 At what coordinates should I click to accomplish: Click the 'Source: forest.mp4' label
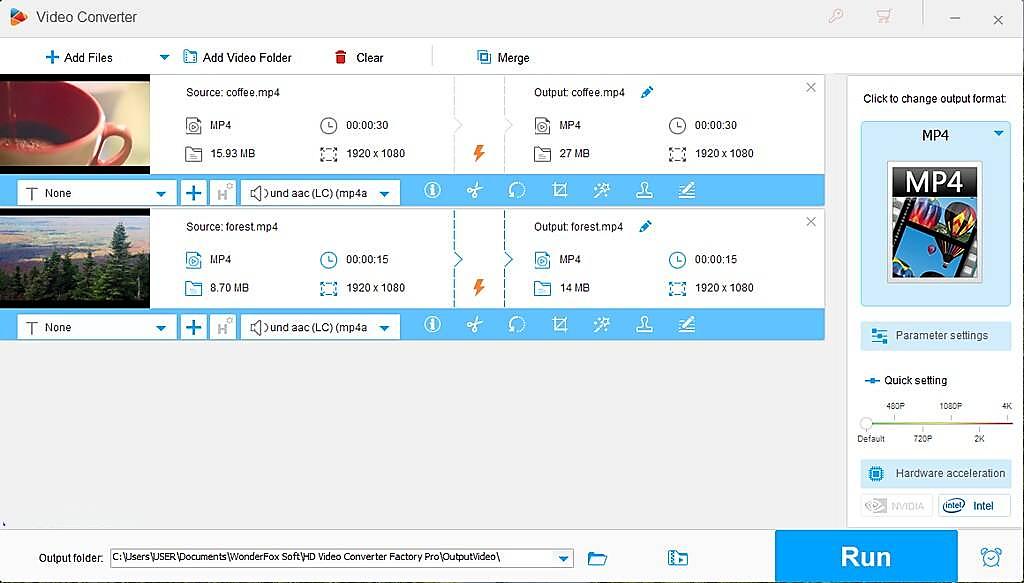[232, 227]
